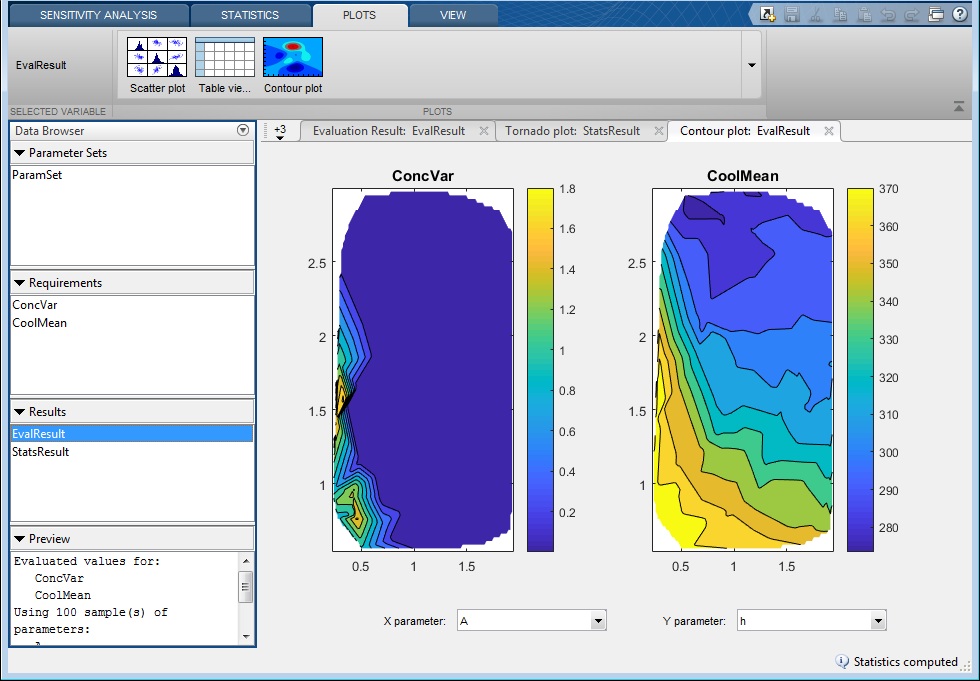980x681 pixels.
Task: Expand the plots gallery dropdown arrow
Action: tap(751, 65)
